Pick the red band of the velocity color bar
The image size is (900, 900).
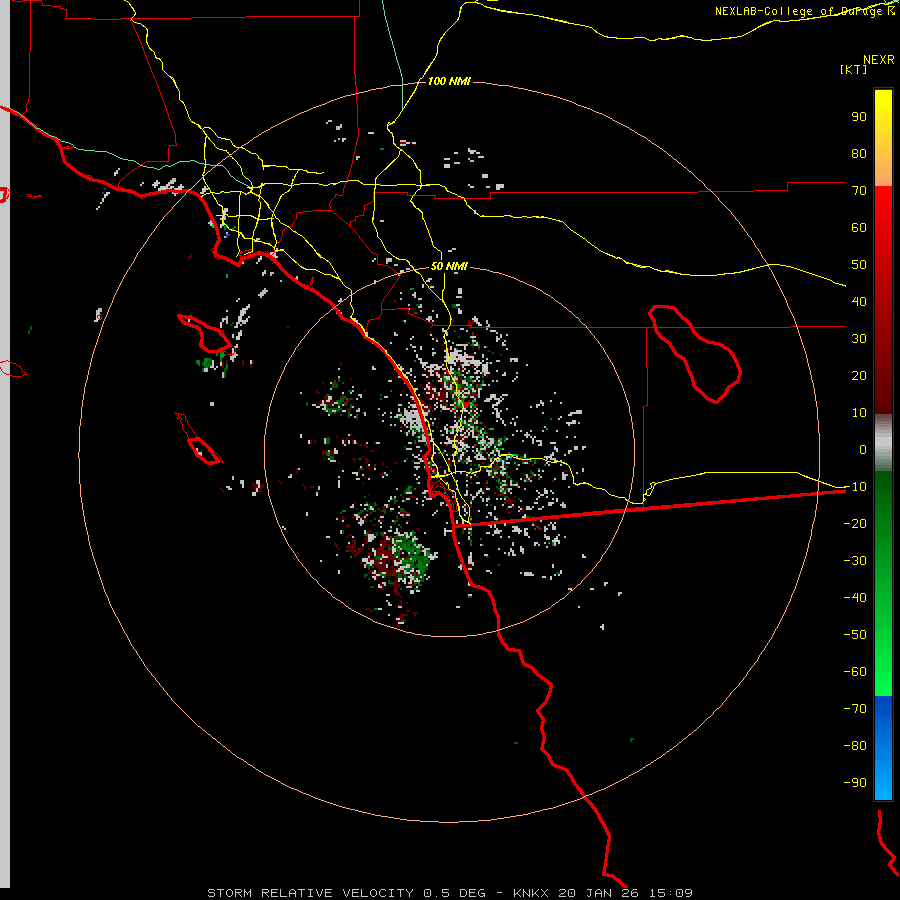[883, 300]
